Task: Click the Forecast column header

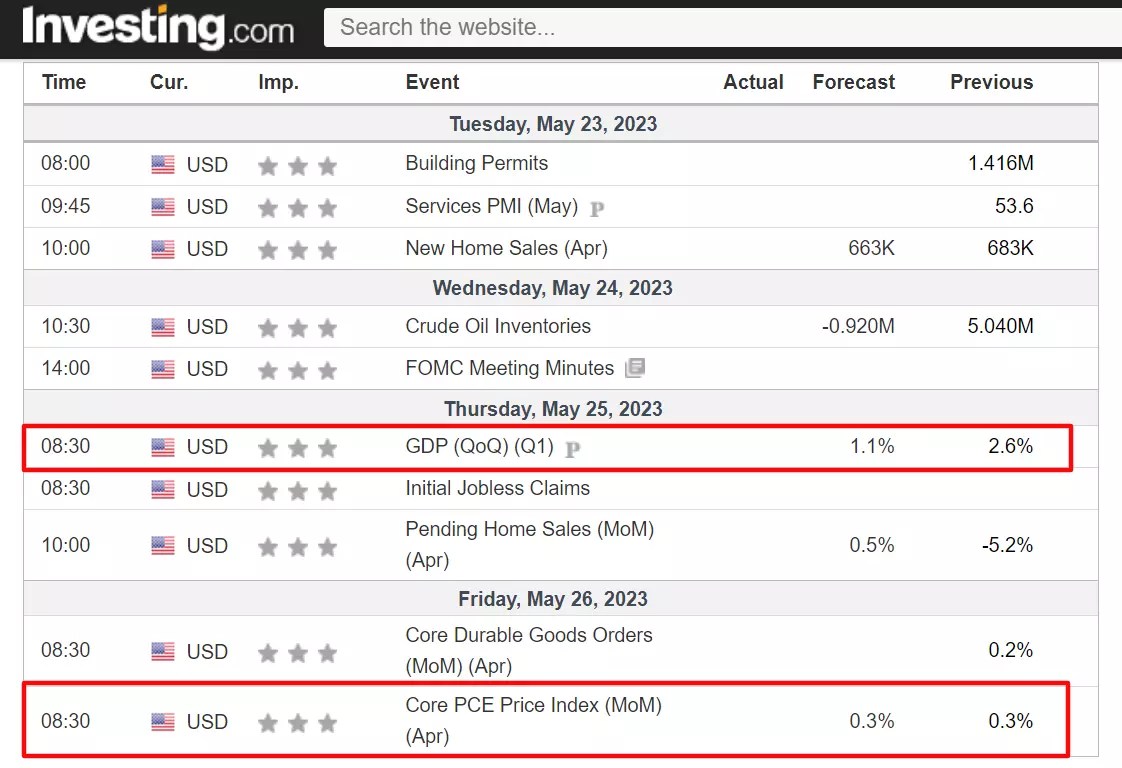Action: pos(854,82)
